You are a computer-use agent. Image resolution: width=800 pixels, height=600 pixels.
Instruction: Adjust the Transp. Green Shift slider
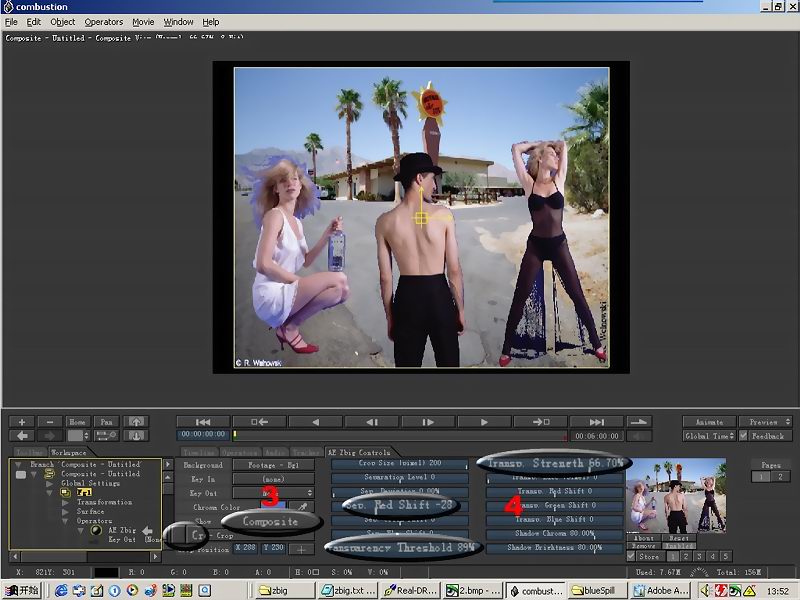pos(555,506)
